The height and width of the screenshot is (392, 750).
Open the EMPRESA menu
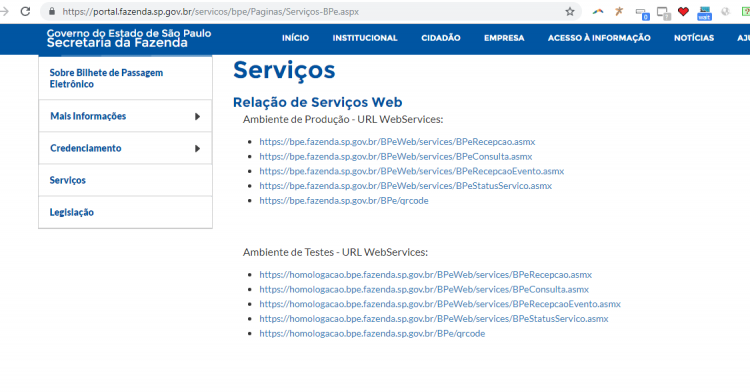504,38
